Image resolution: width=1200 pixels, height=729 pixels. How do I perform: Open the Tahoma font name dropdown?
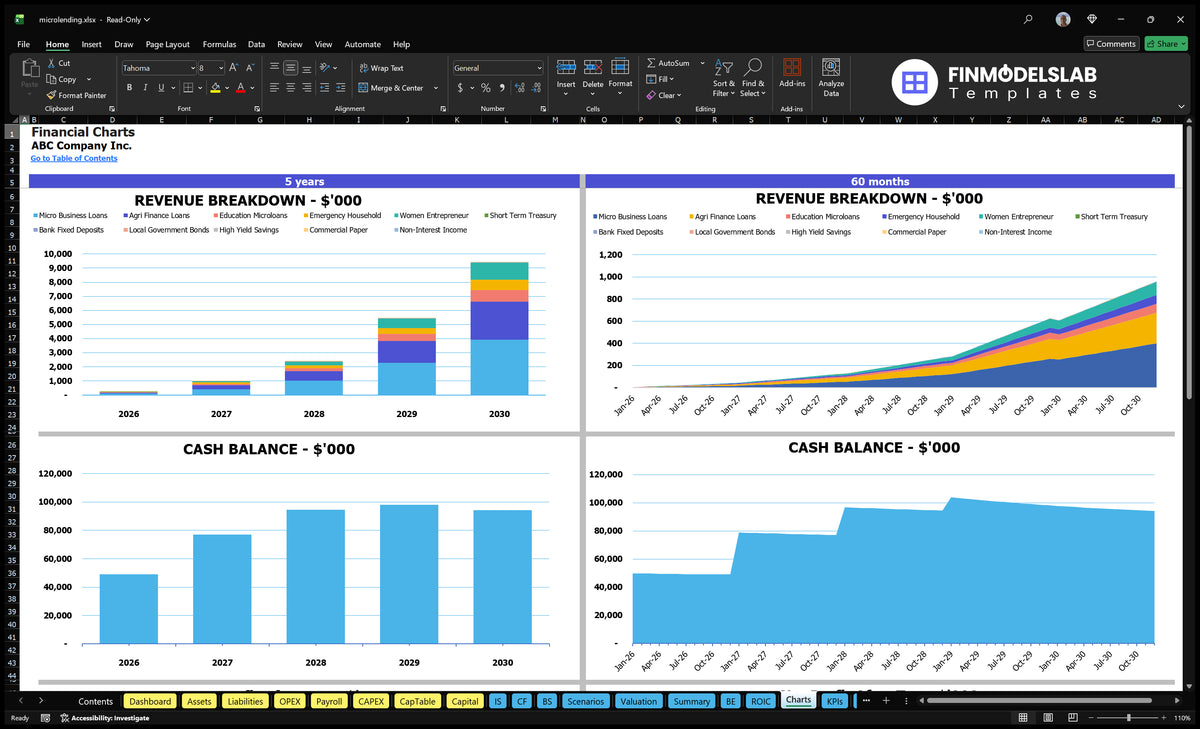[191, 68]
